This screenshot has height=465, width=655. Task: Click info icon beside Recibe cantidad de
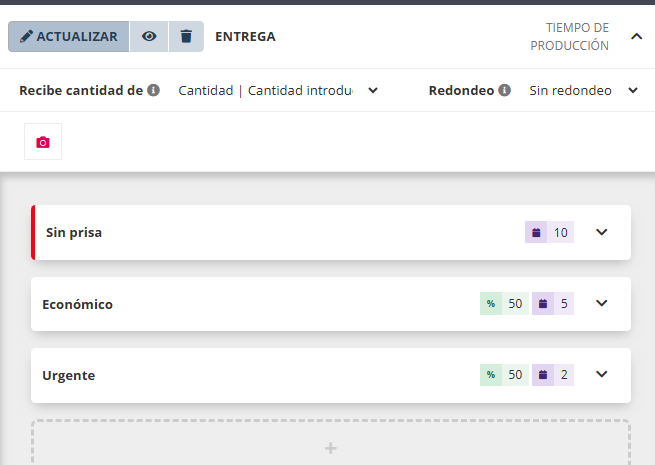click(x=154, y=90)
